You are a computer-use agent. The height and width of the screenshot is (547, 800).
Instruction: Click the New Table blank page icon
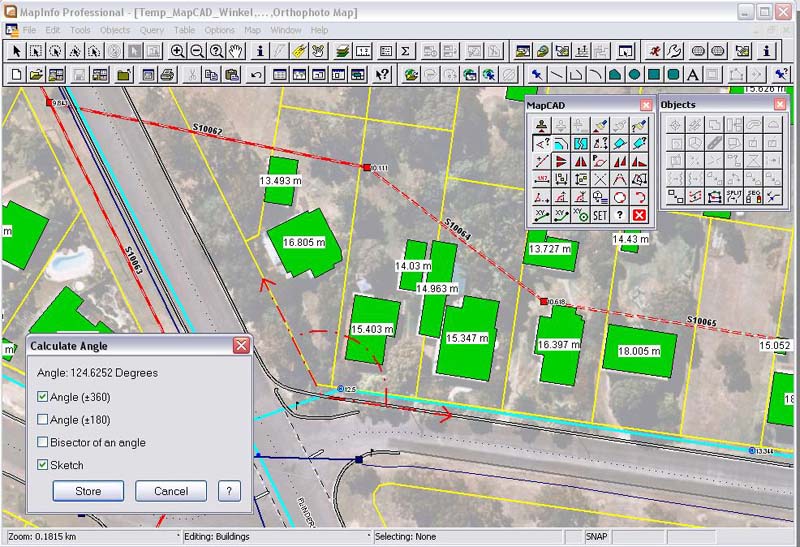pos(16,75)
